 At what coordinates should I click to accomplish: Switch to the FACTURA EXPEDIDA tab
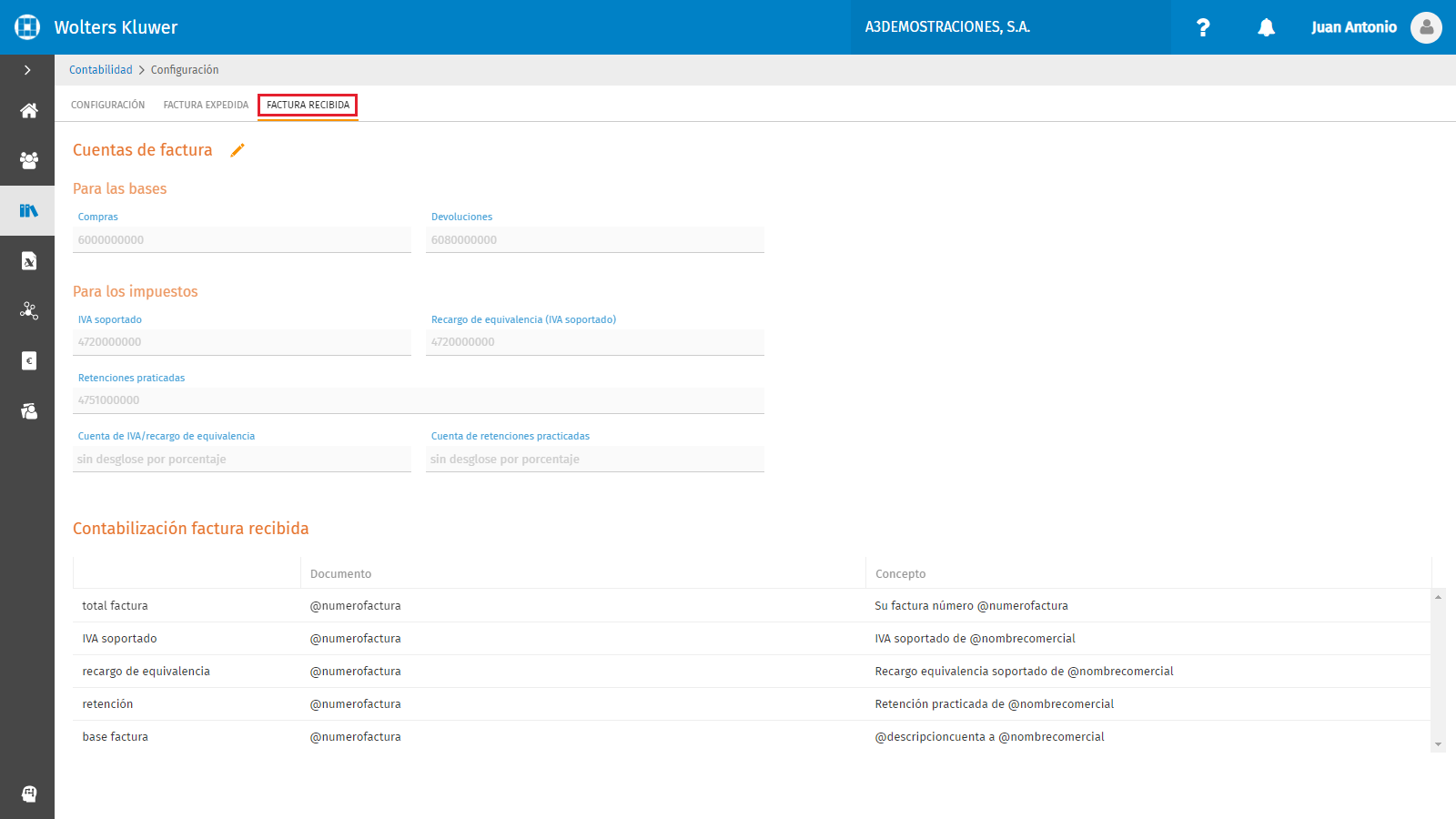pos(206,105)
